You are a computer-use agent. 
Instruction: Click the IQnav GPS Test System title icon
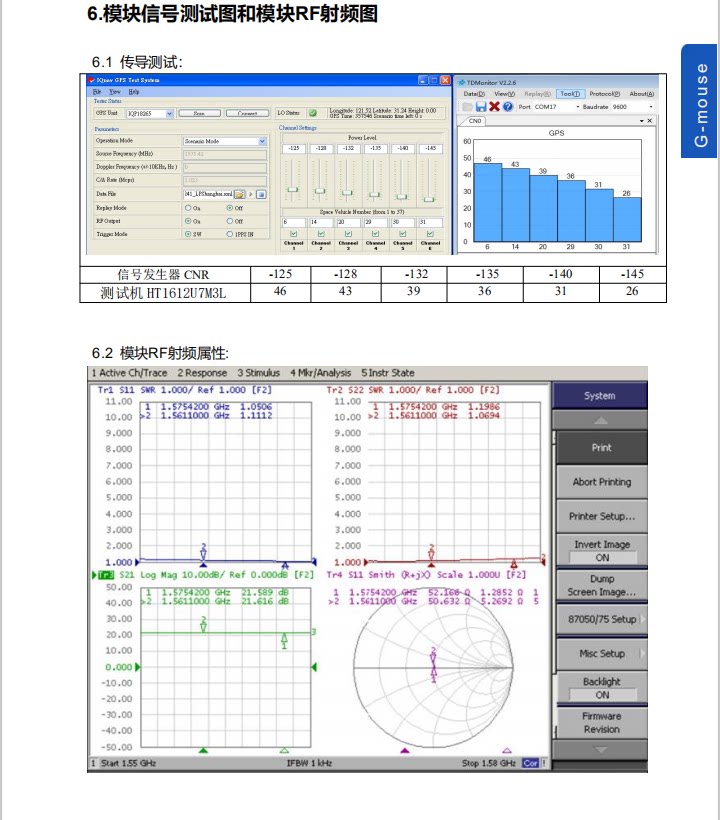[92, 80]
